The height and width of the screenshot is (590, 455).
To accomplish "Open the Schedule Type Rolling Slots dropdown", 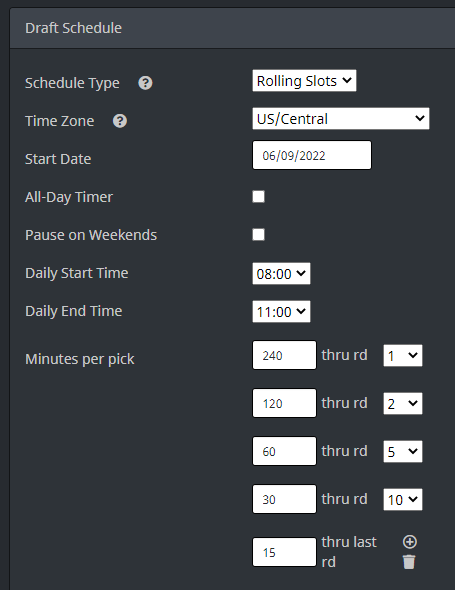I will [304, 81].
